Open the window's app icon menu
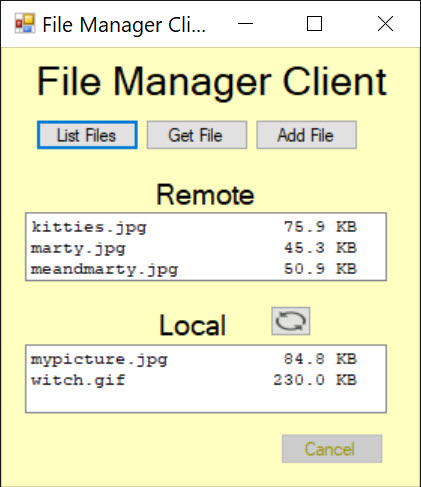 pos(25,24)
